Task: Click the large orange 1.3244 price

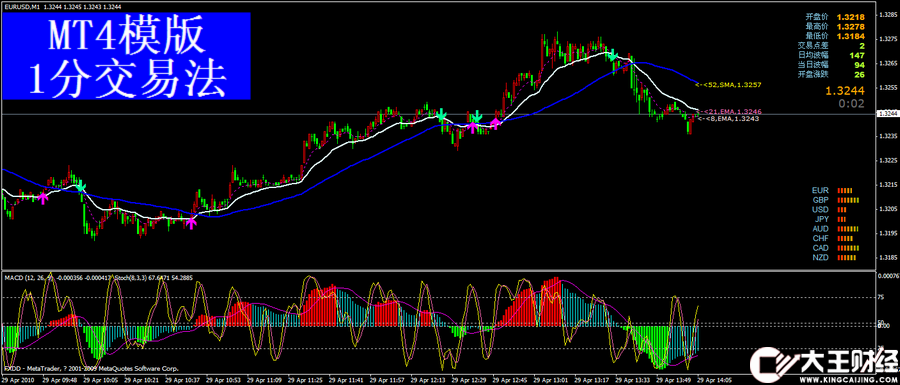Action: tap(845, 91)
